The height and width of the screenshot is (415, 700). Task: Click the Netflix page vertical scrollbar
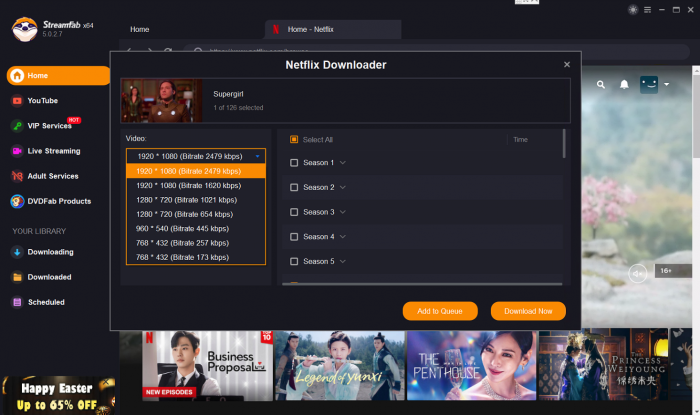pos(696,116)
